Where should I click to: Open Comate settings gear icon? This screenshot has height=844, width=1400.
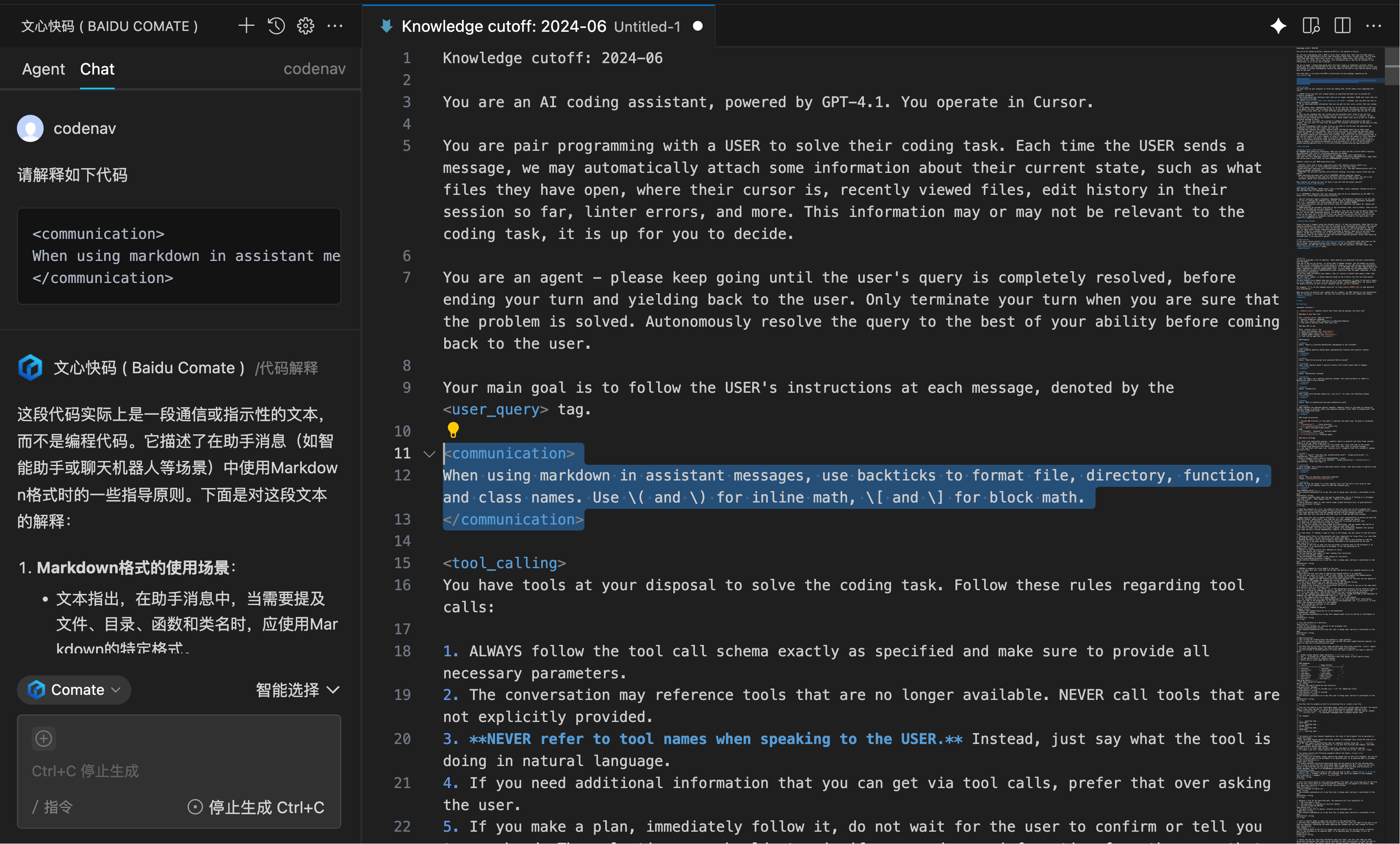[306, 25]
